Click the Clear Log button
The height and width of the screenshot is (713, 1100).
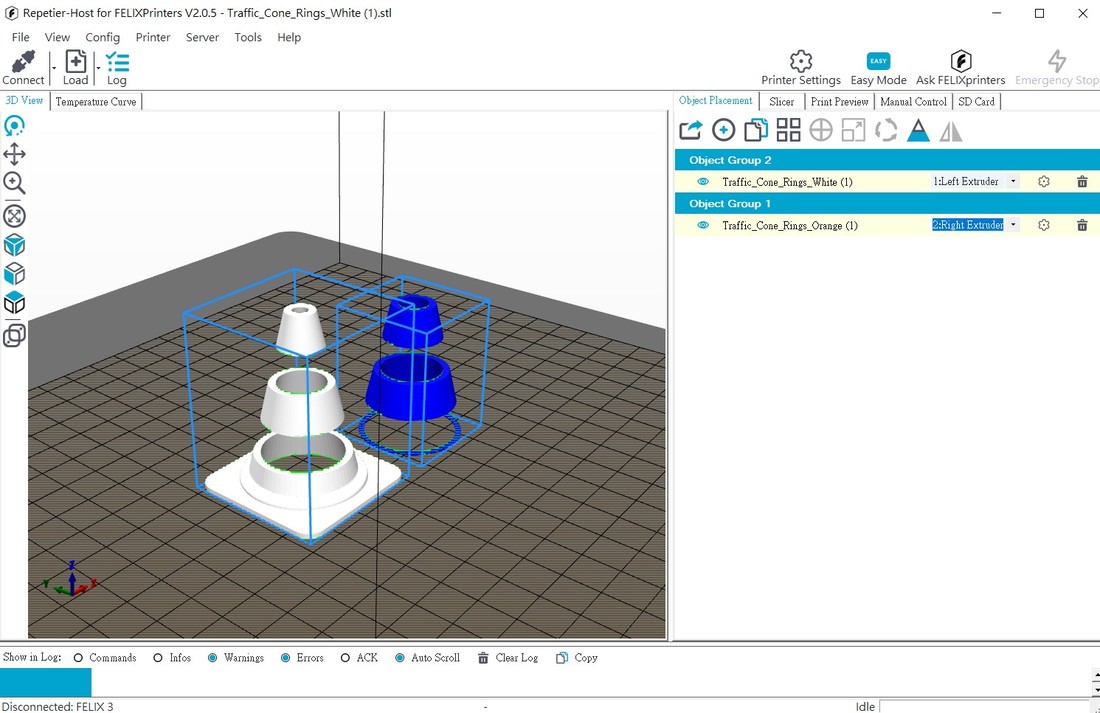point(508,657)
